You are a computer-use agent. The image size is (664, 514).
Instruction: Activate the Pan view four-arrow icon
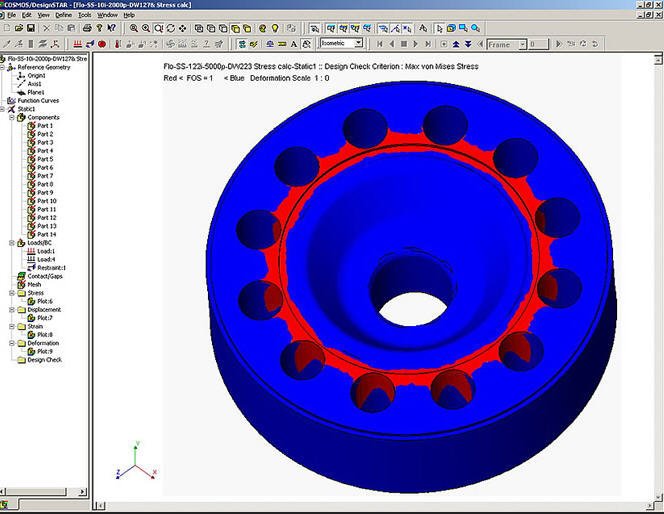click(x=183, y=28)
